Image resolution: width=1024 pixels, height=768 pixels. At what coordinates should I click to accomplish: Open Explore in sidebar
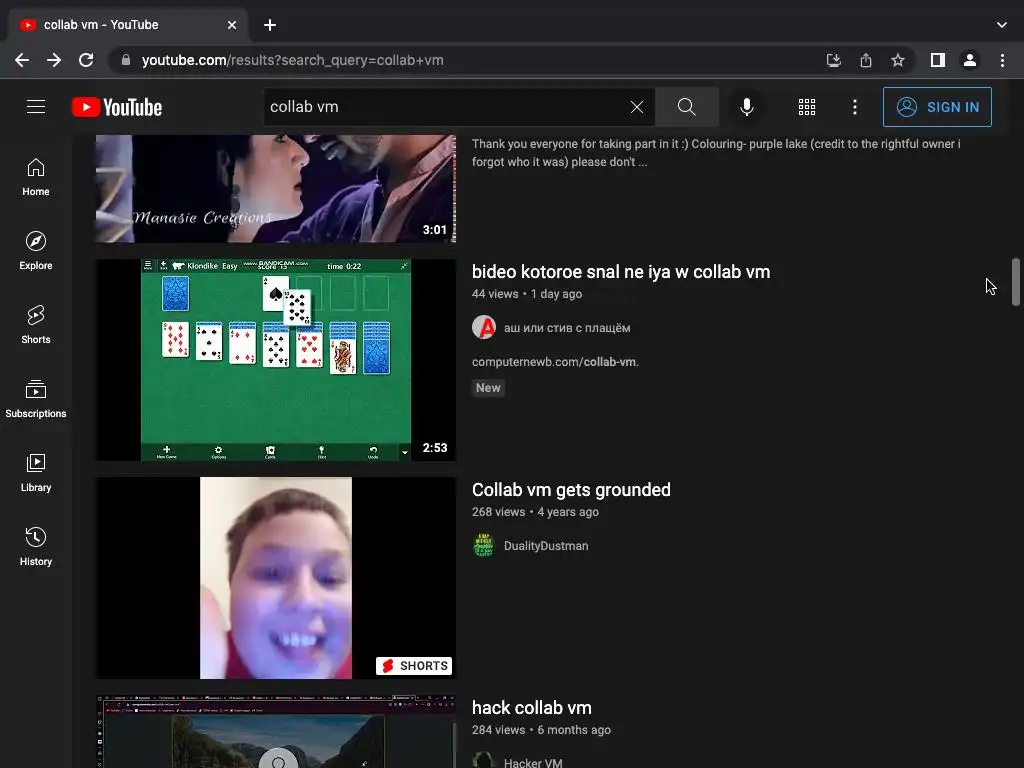coord(36,251)
